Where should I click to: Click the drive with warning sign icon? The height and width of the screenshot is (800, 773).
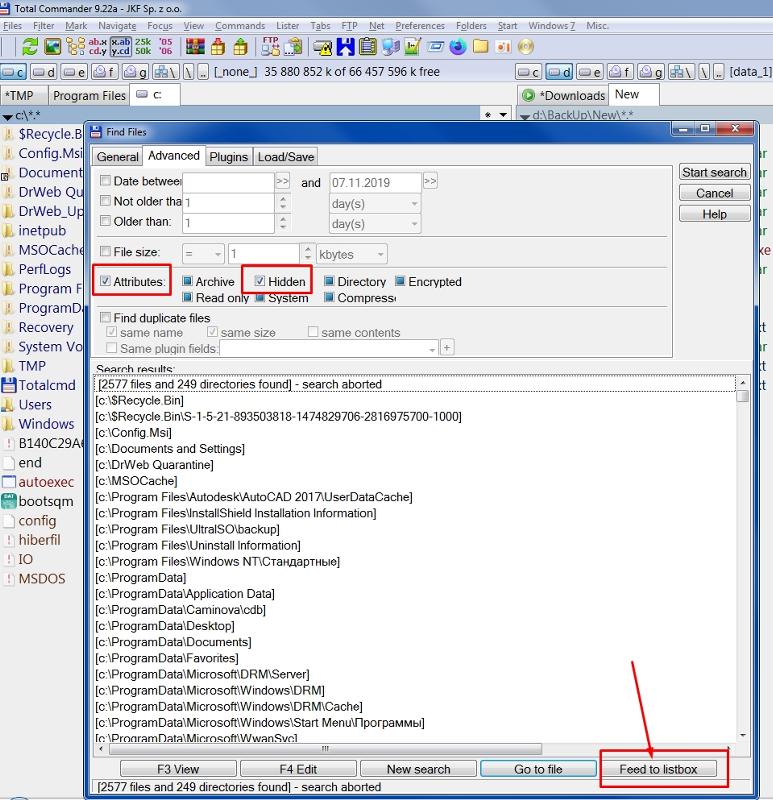pos(323,48)
